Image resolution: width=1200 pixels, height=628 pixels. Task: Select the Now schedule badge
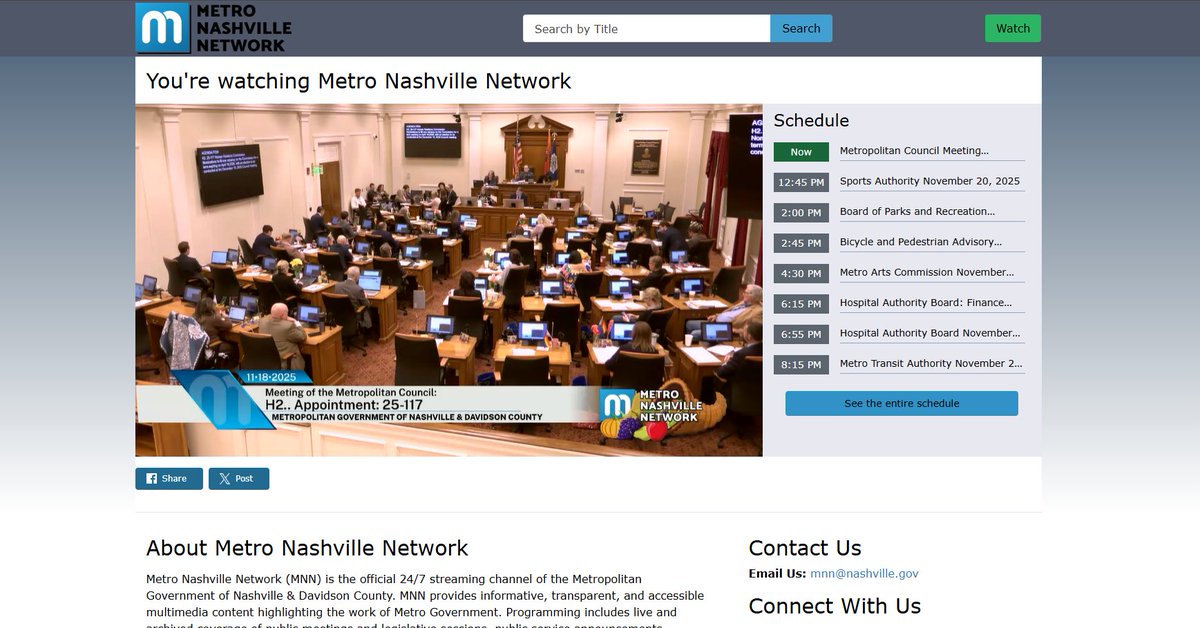click(801, 152)
